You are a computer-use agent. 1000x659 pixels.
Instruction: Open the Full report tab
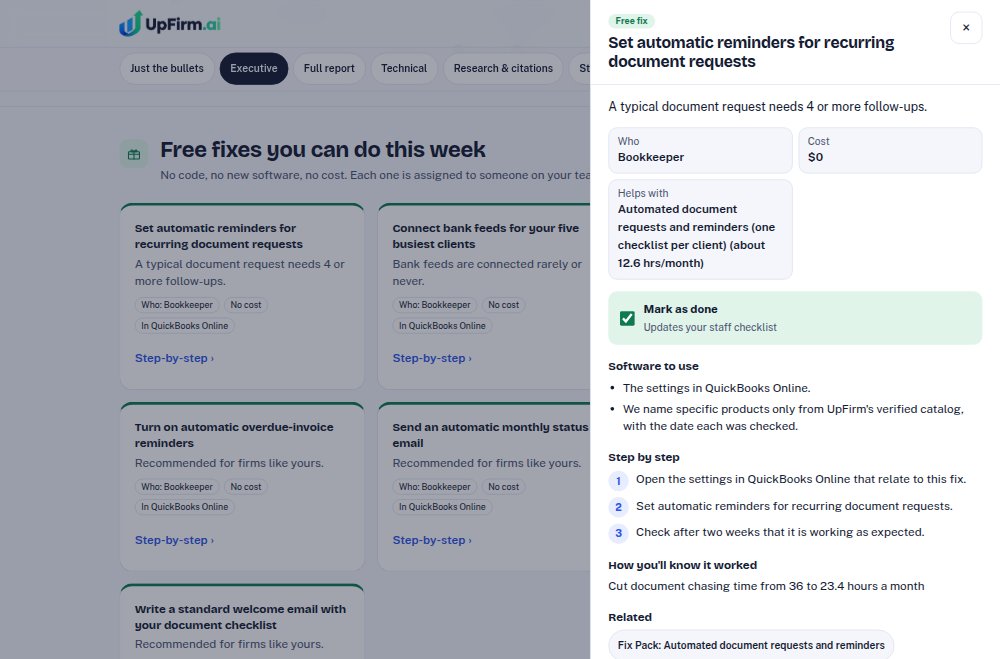click(x=329, y=68)
